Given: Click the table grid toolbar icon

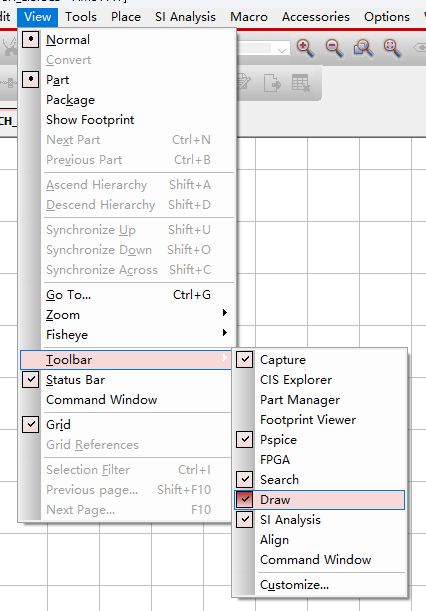Looking at the screenshot, I should [x=301, y=83].
